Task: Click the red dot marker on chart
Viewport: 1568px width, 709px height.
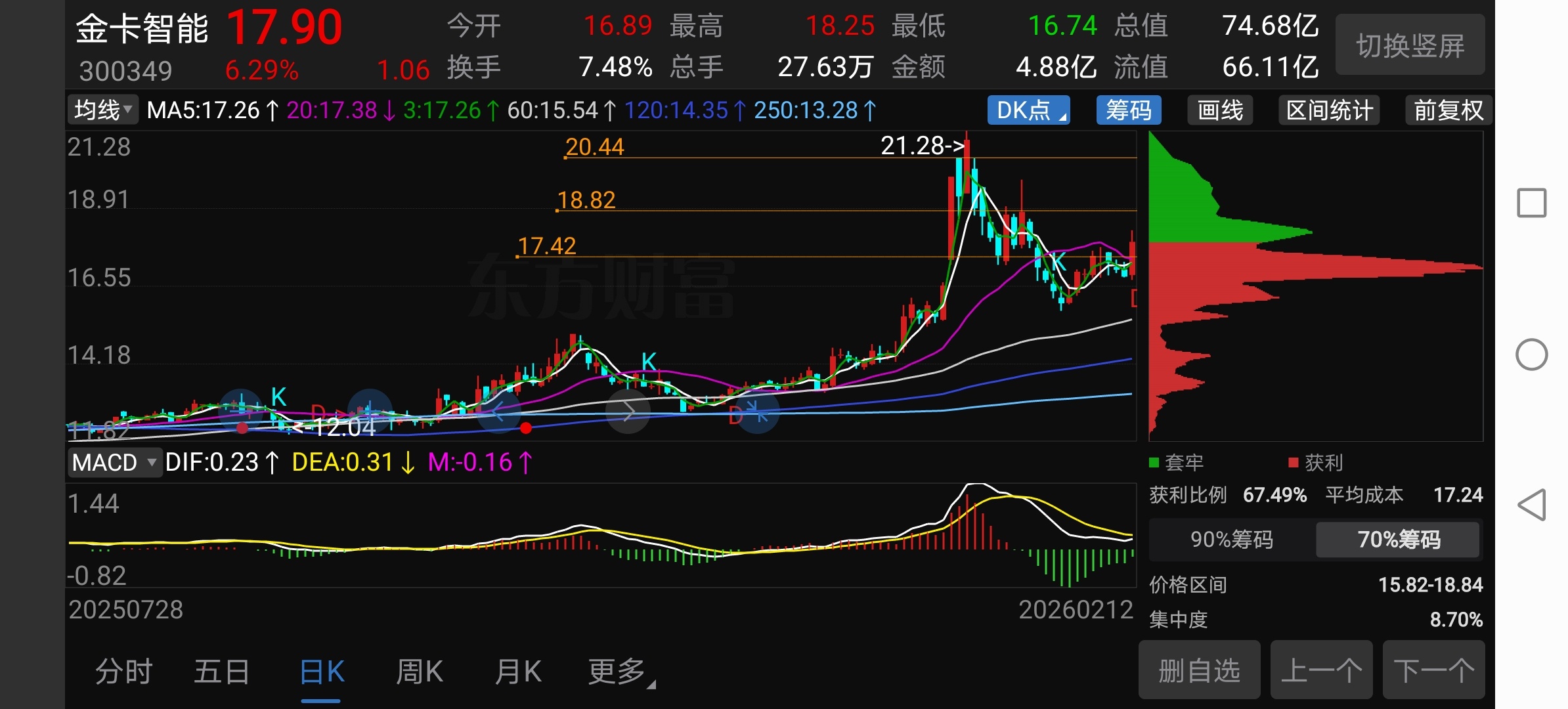Action: tap(526, 429)
